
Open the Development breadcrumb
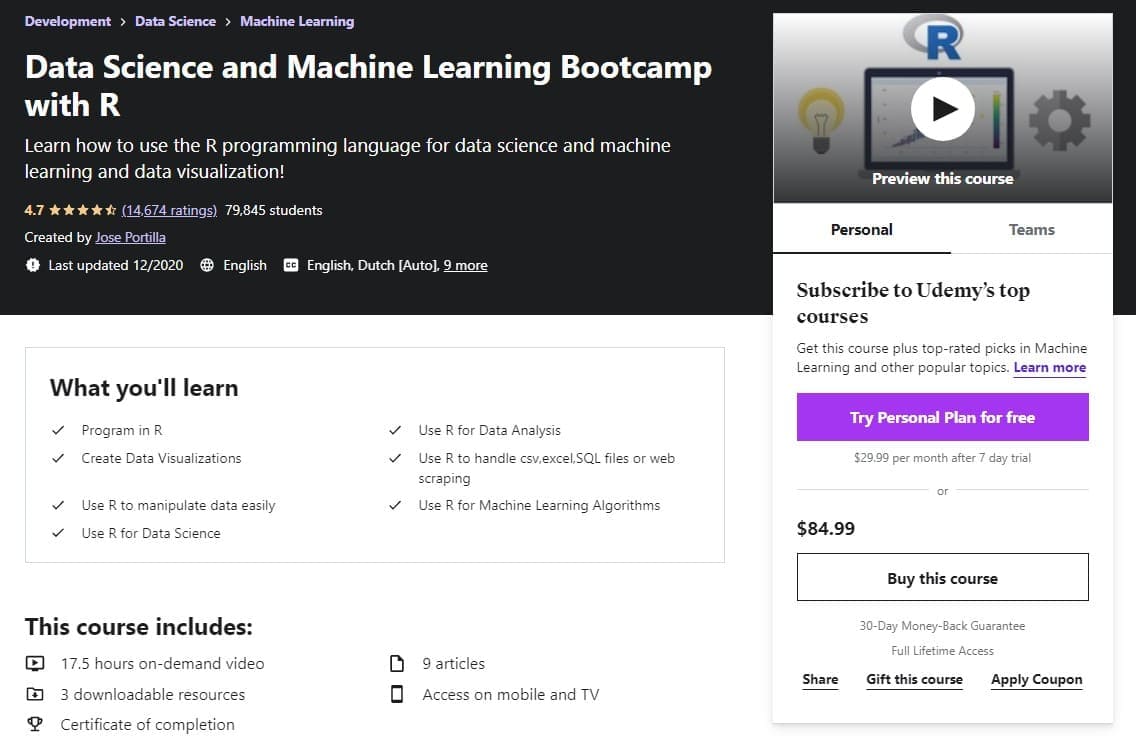point(67,22)
